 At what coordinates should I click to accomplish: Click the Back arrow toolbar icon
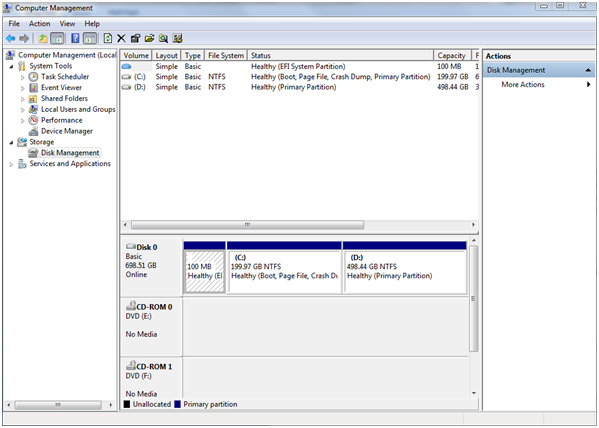coord(11,38)
